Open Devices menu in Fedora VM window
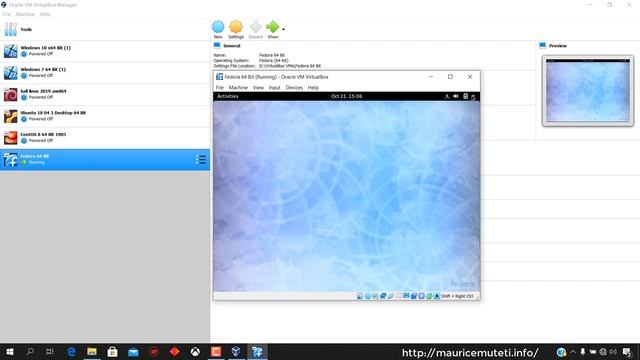Image resolution: width=640 pixels, height=360 pixels. (294, 87)
